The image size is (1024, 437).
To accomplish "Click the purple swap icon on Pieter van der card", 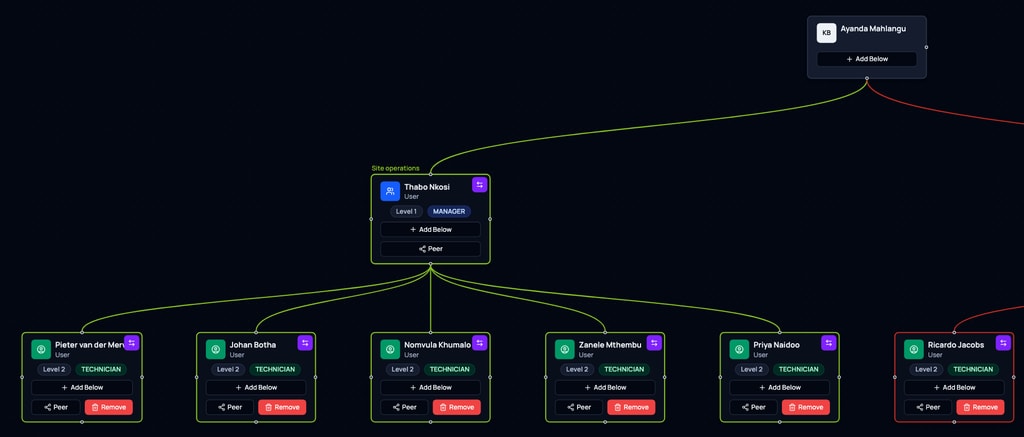I will [x=131, y=343].
